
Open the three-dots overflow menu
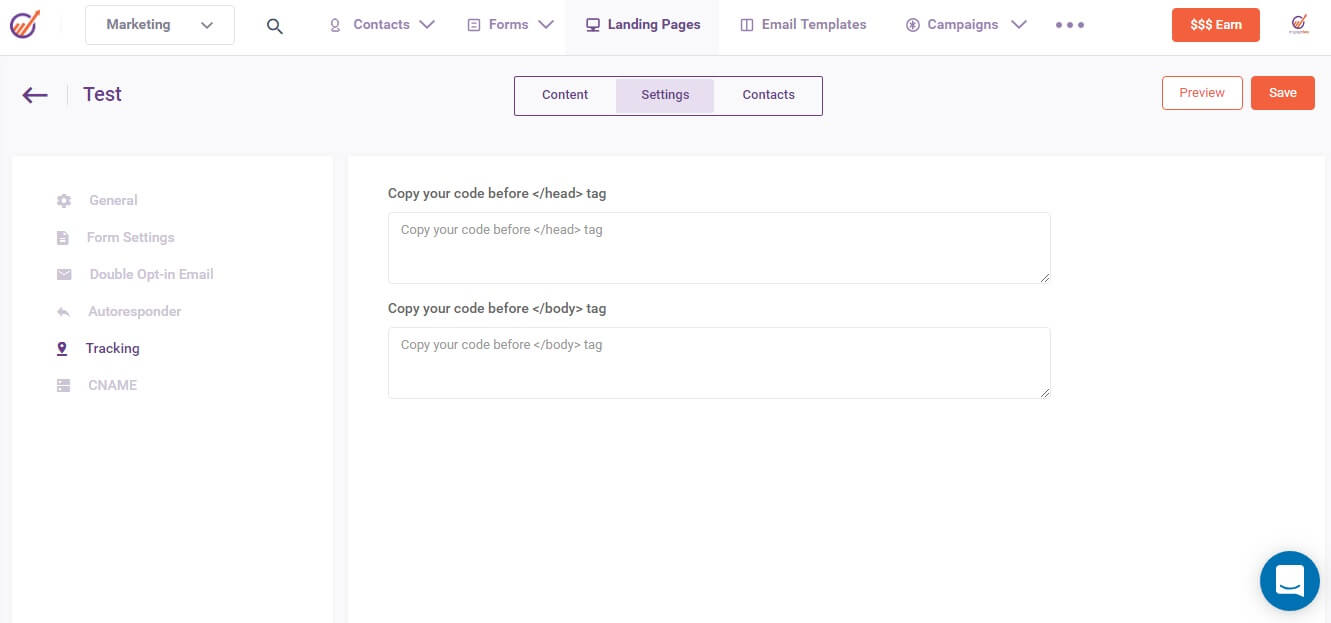pos(1069,24)
